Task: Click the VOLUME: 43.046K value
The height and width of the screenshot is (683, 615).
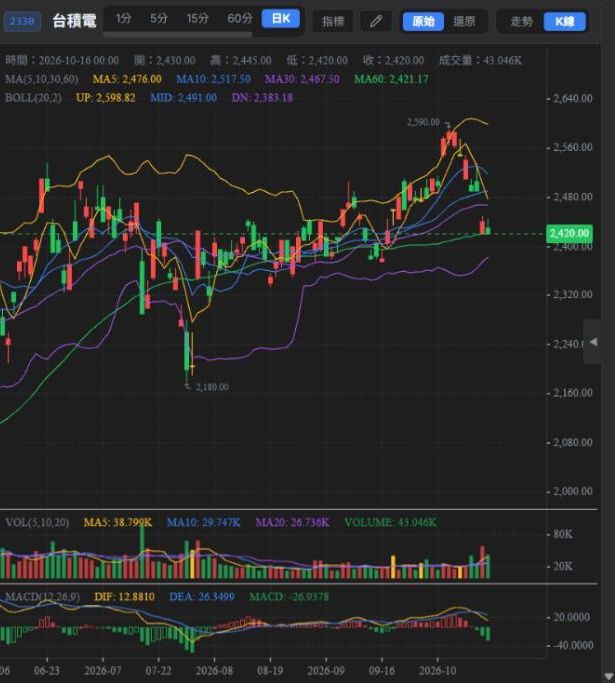Action: click(x=390, y=522)
